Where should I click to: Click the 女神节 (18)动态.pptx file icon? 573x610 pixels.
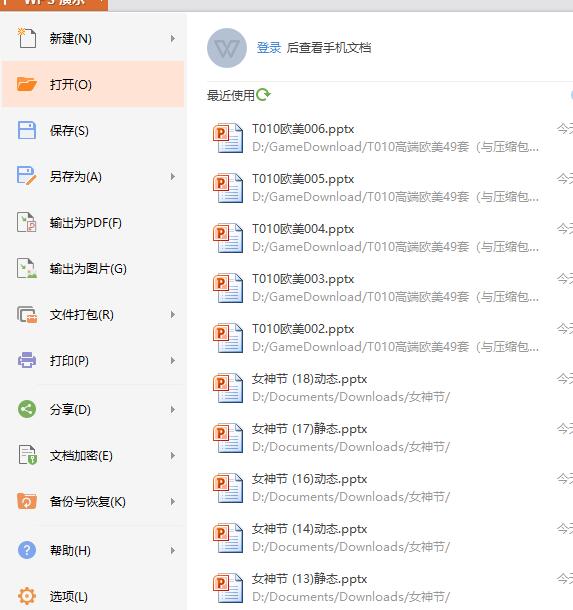tap(228, 388)
